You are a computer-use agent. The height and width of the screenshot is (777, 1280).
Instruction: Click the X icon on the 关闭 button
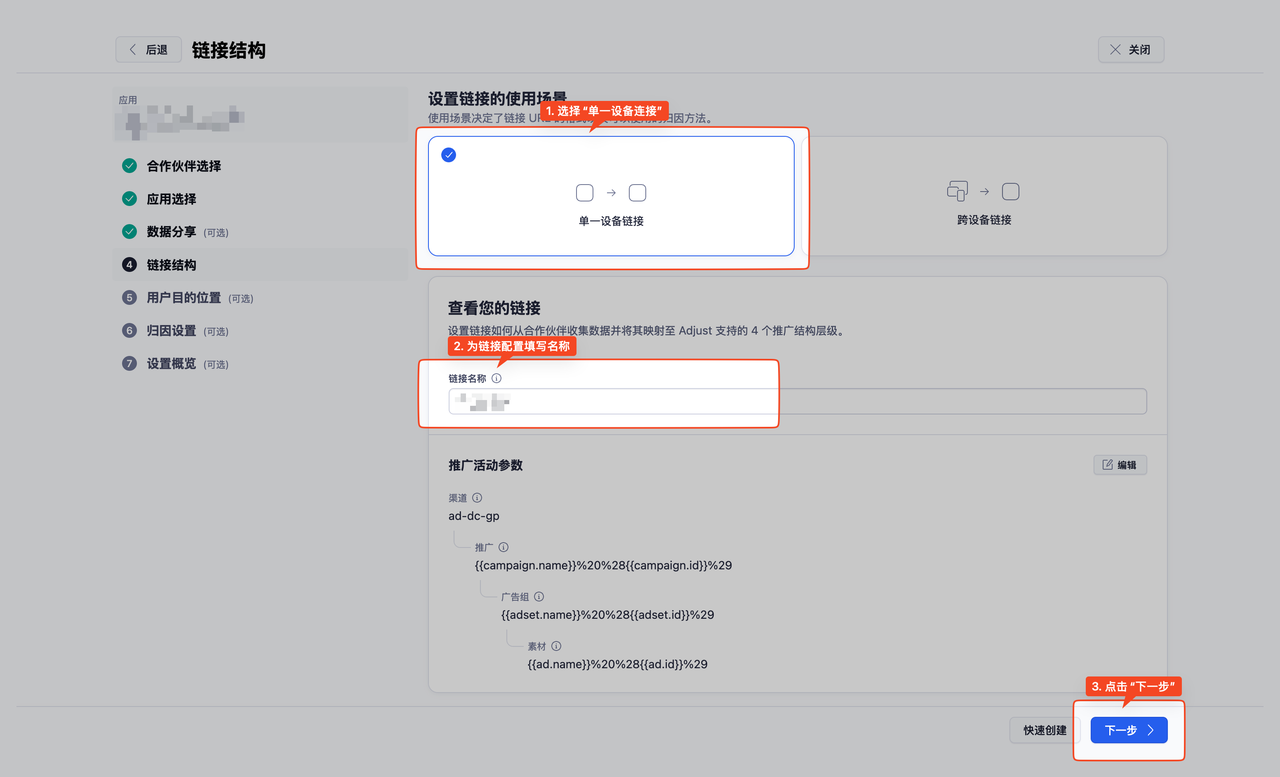point(1116,48)
